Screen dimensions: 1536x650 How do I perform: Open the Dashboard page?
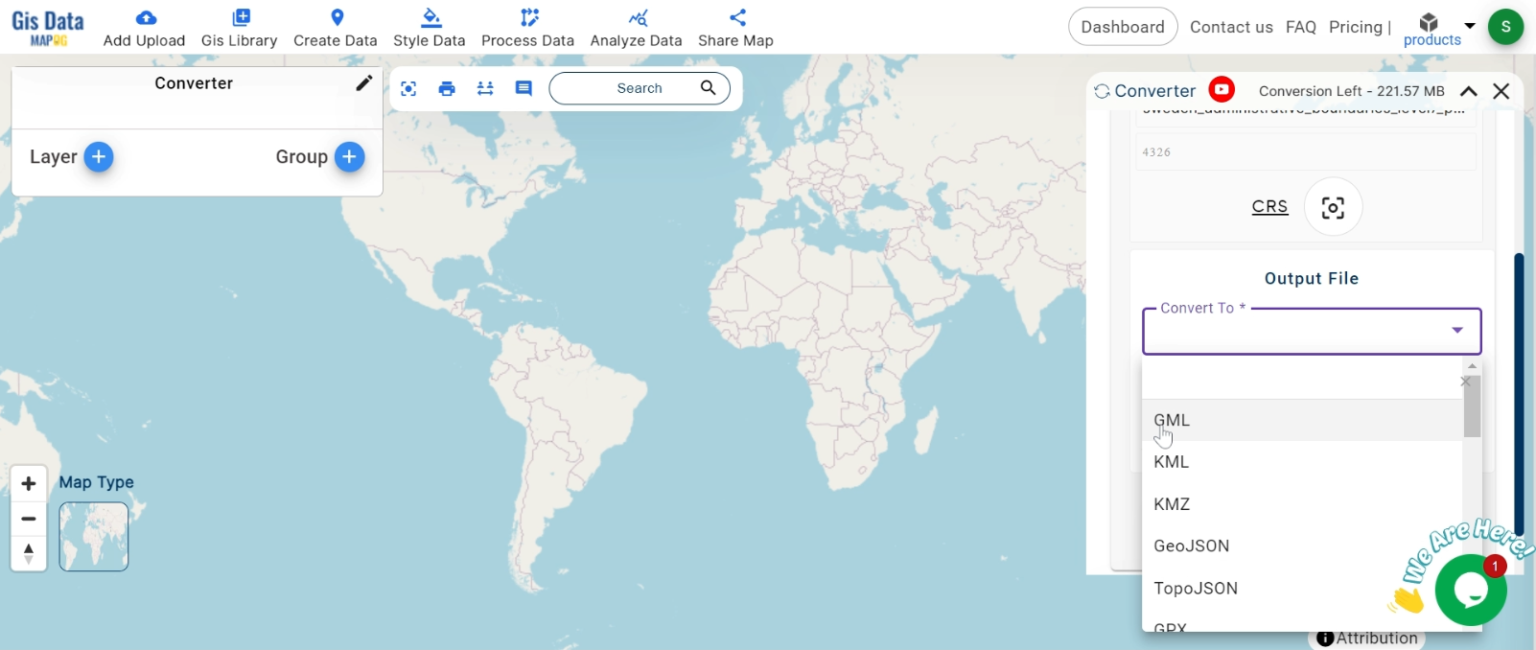pos(1123,27)
